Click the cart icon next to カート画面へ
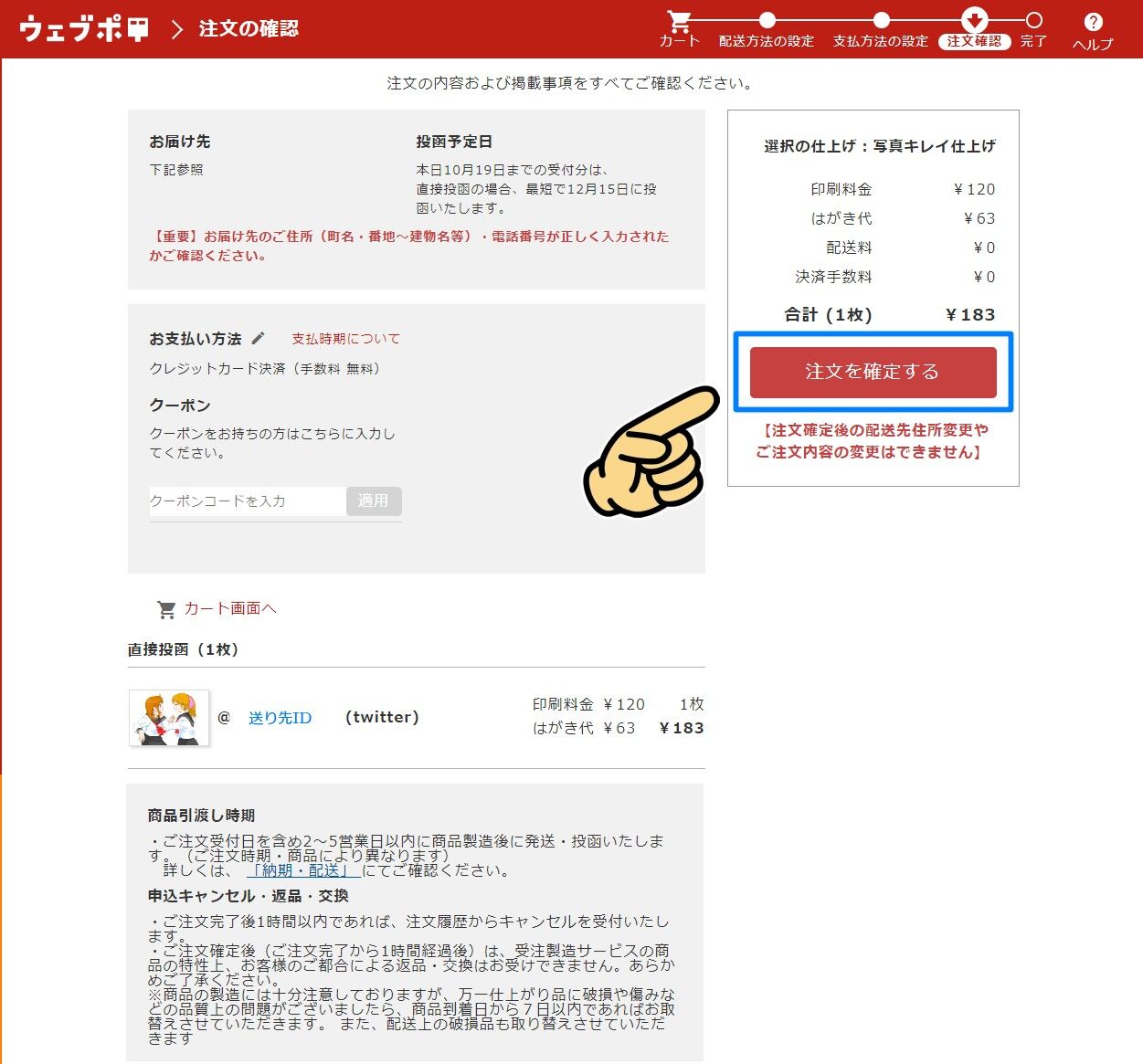The image size is (1143, 1064). pos(166,608)
